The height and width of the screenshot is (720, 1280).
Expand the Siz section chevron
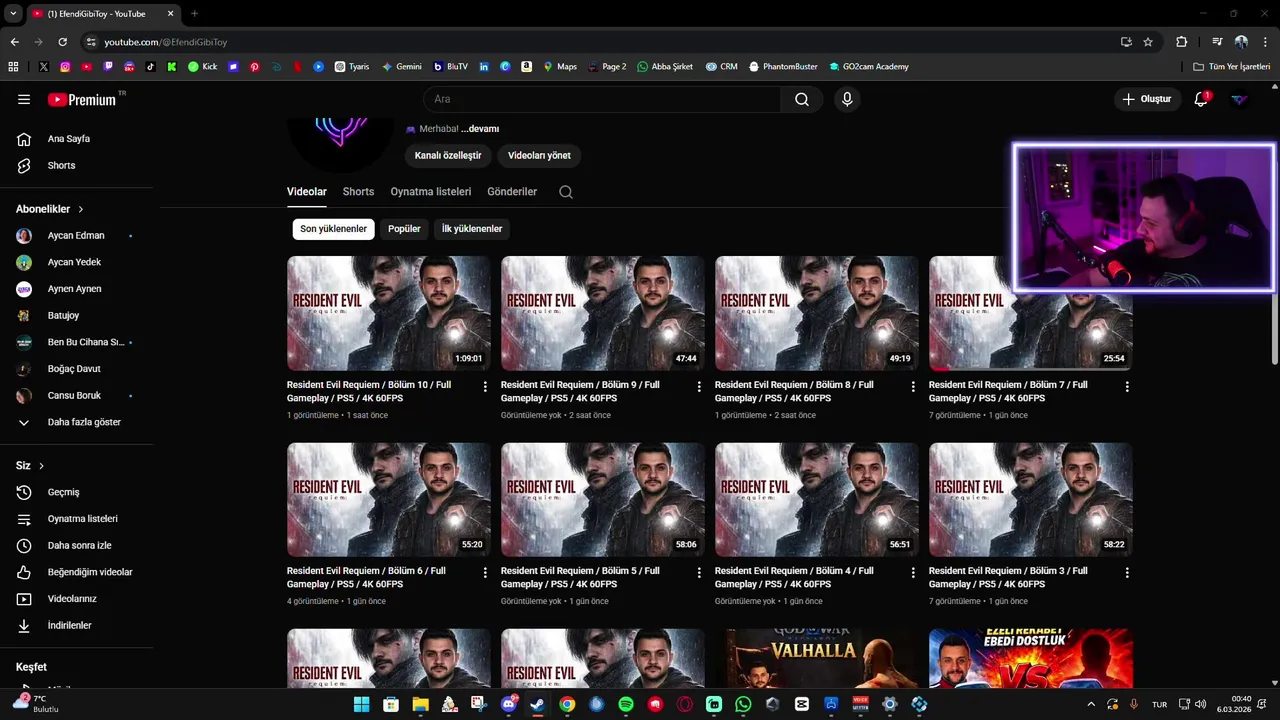(x=41, y=466)
